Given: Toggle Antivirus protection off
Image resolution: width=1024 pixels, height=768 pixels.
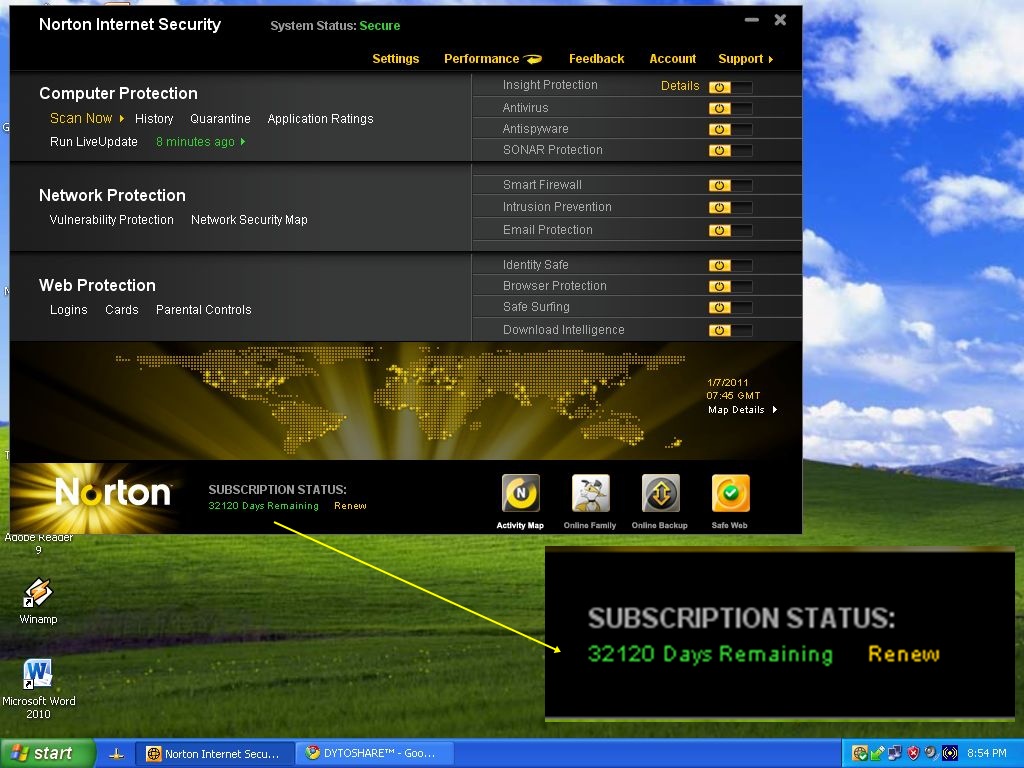Looking at the screenshot, I should click(728, 107).
